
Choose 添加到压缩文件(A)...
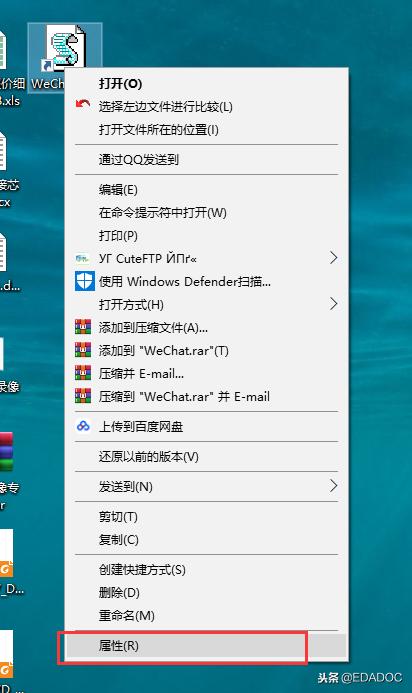click(x=206, y=327)
